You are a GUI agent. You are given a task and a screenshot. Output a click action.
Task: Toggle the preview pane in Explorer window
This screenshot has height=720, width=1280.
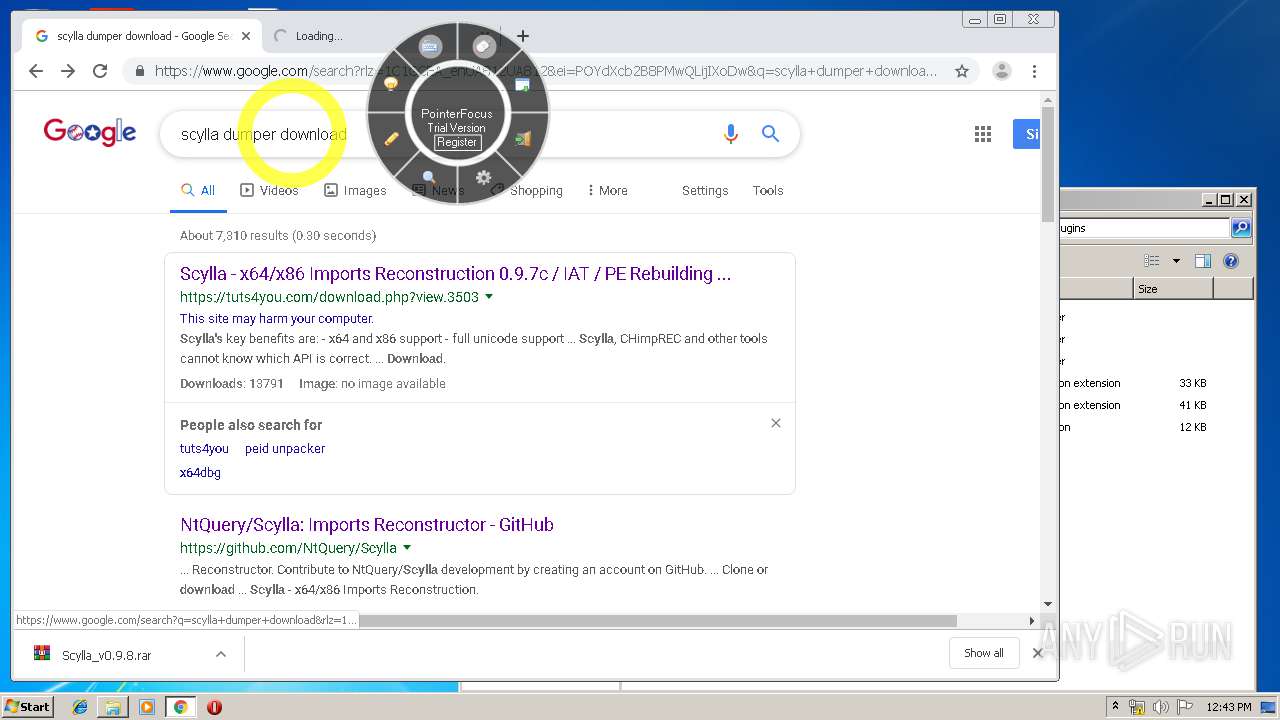[1203, 261]
